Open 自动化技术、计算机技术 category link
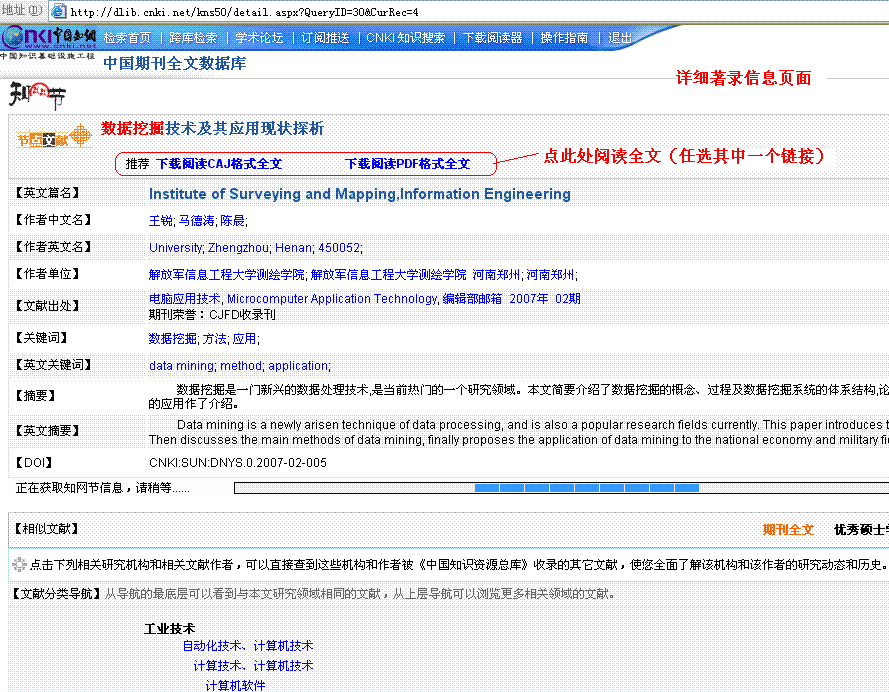The image size is (889, 692). (248, 646)
